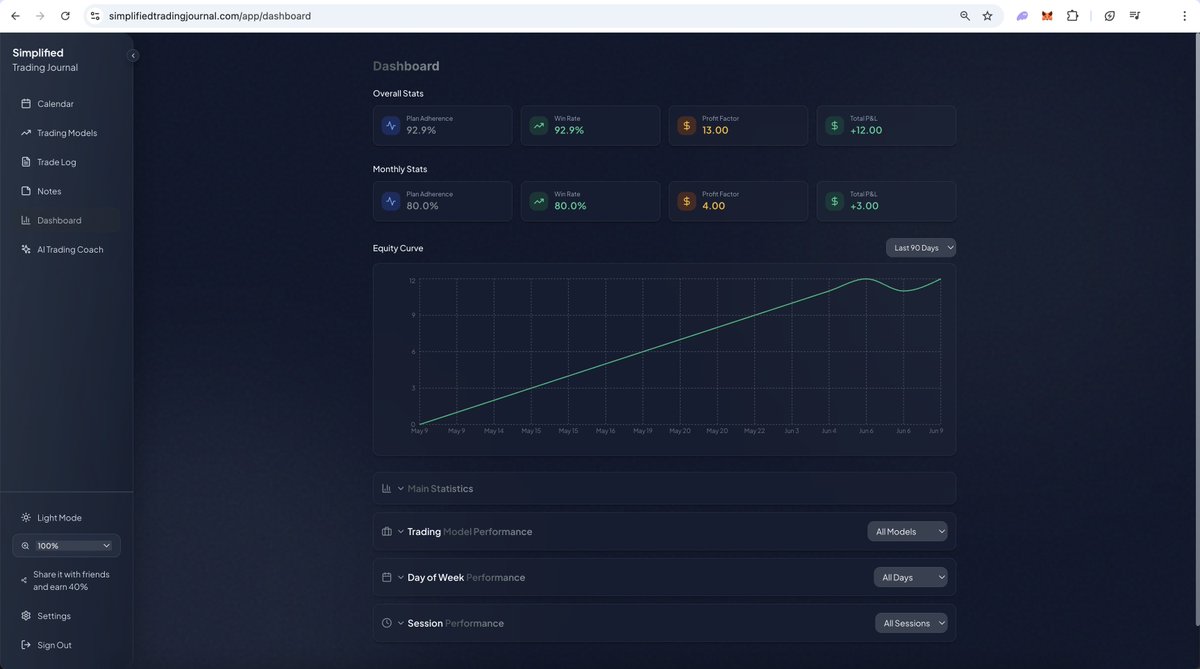
Task: Click the Sign Out arrow icon
Action: tap(26, 645)
